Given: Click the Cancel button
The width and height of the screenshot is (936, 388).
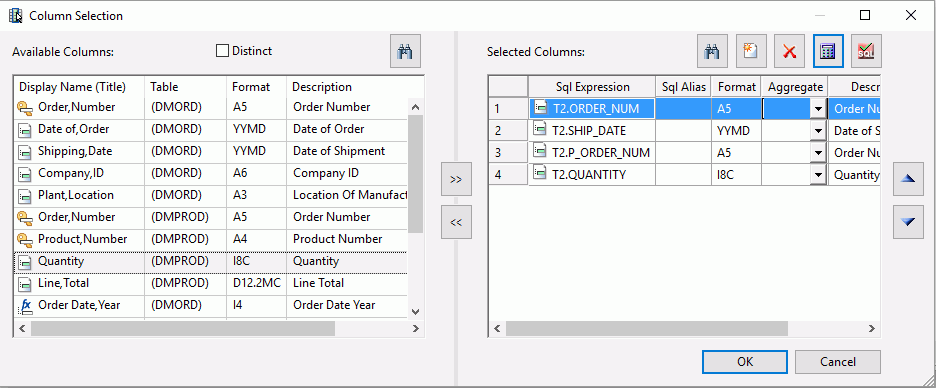Looking at the screenshot, I should pyautogui.click(x=838, y=362).
